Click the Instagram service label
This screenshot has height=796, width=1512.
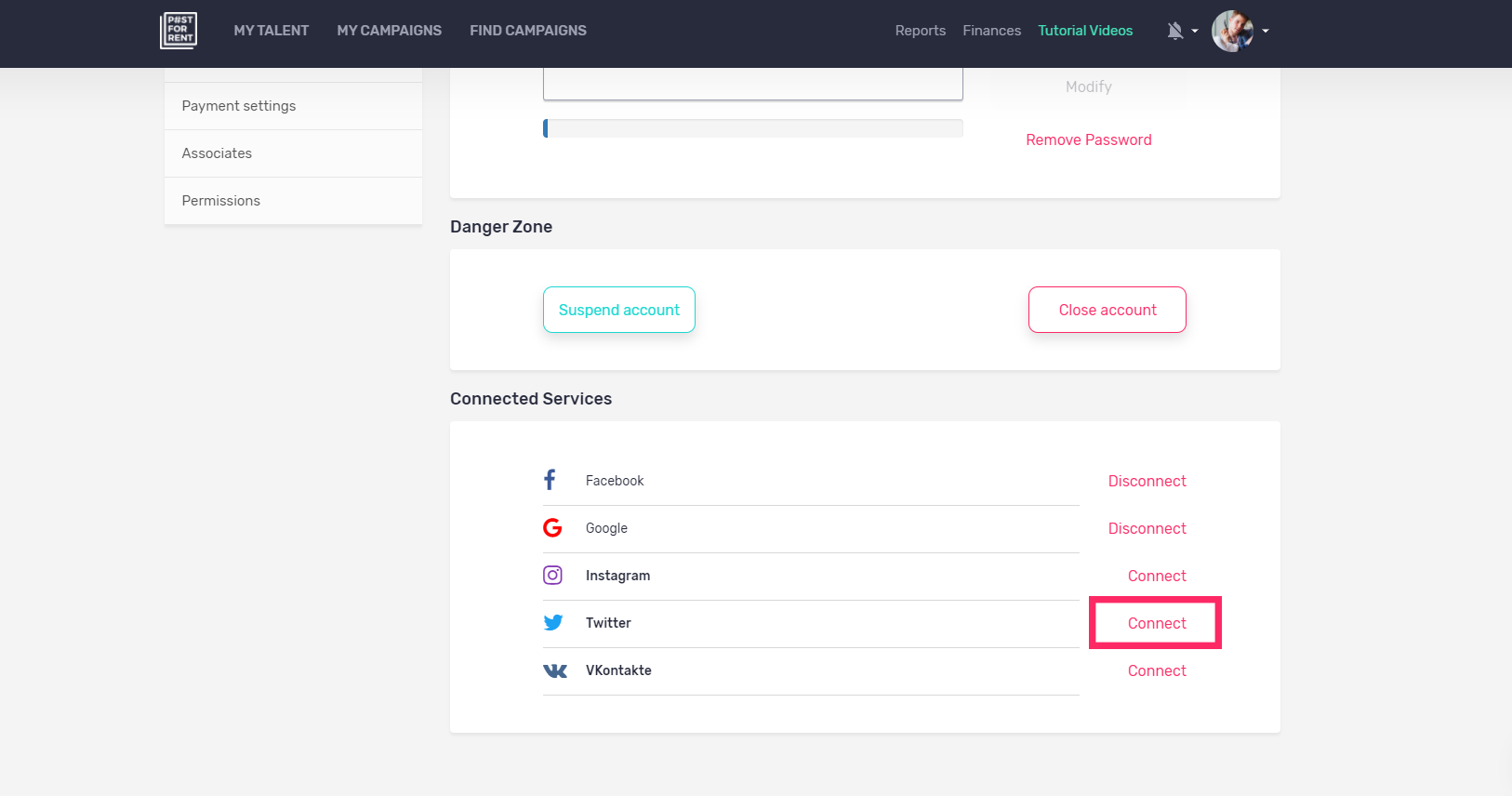click(x=617, y=576)
